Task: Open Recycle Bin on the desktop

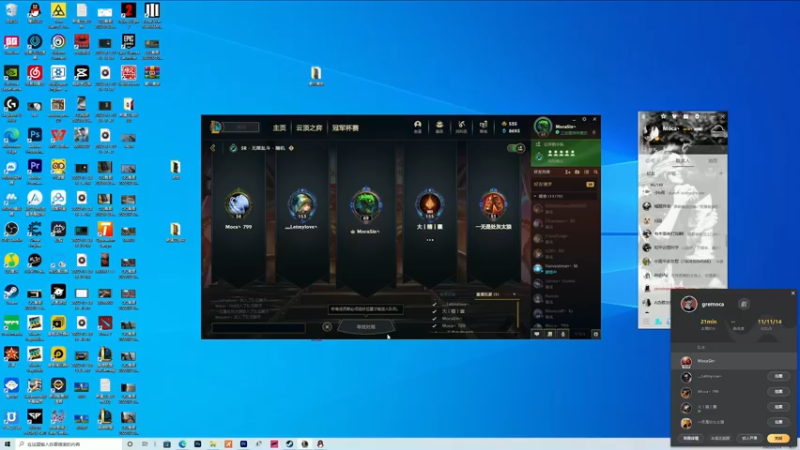Action: (11, 13)
